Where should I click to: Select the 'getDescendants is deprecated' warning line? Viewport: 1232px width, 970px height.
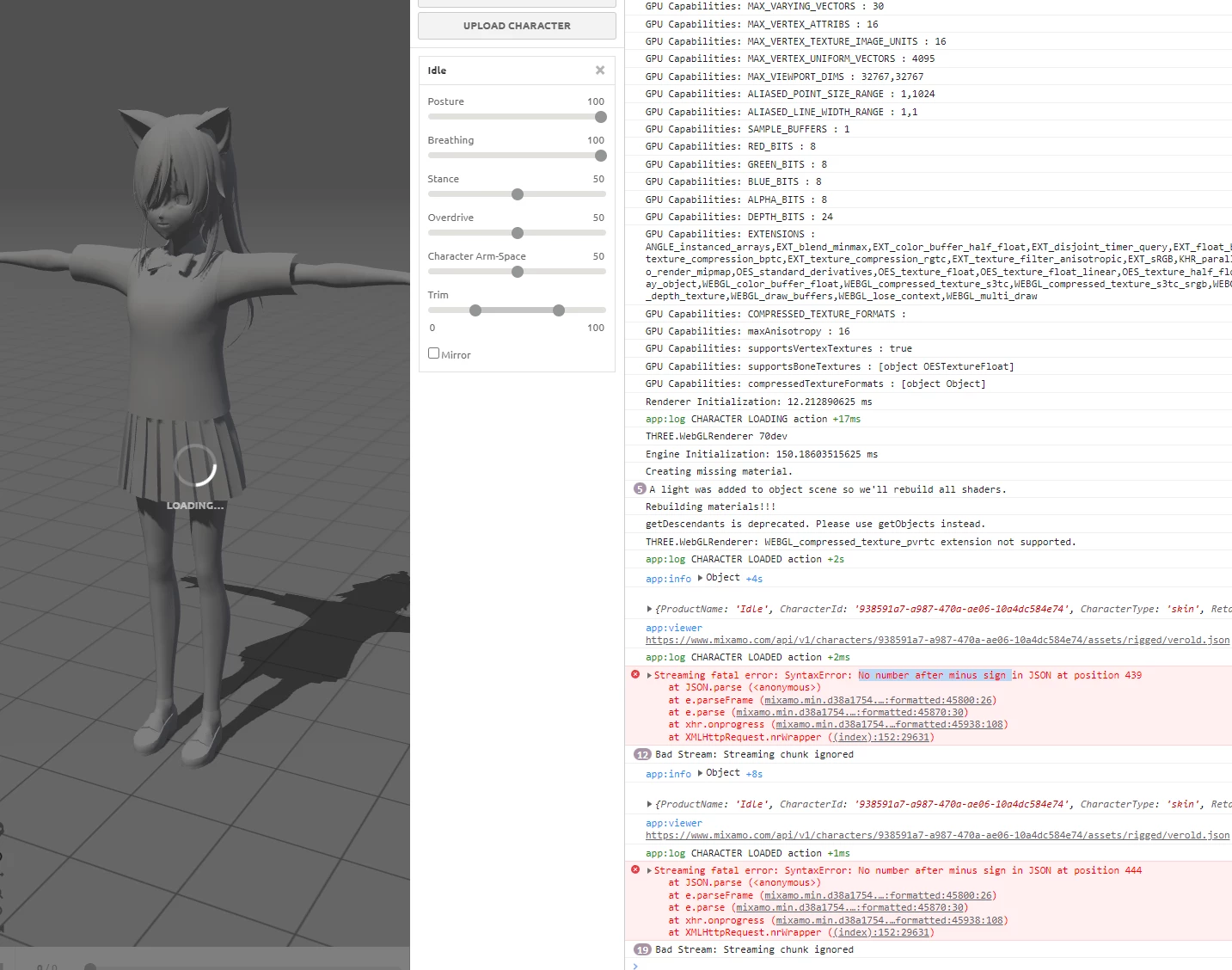pyautogui.click(x=815, y=524)
